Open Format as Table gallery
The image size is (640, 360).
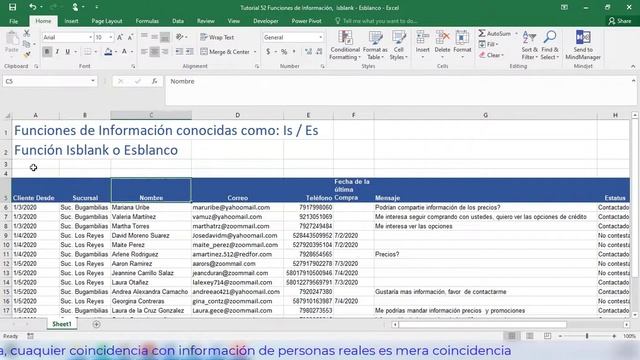click(x=375, y=45)
